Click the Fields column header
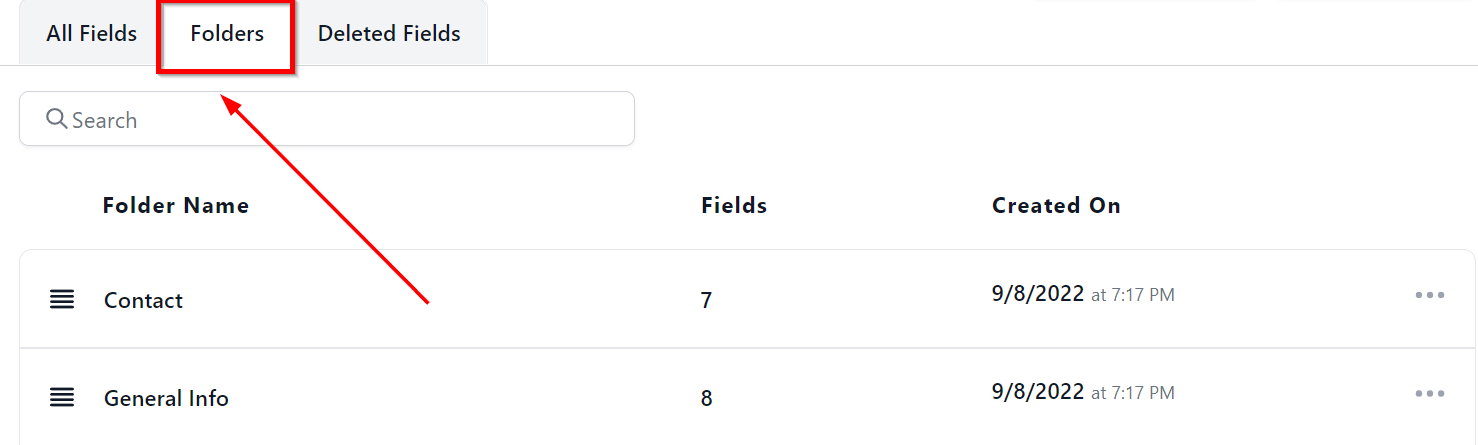The image size is (1478, 445). pyautogui.click(x=734, y=205)
